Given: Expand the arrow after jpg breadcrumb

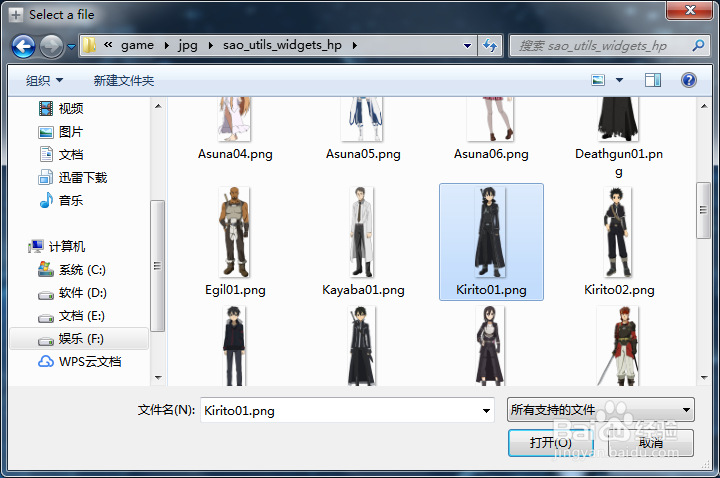Looking at the screenshot, I should pos(210,45).
